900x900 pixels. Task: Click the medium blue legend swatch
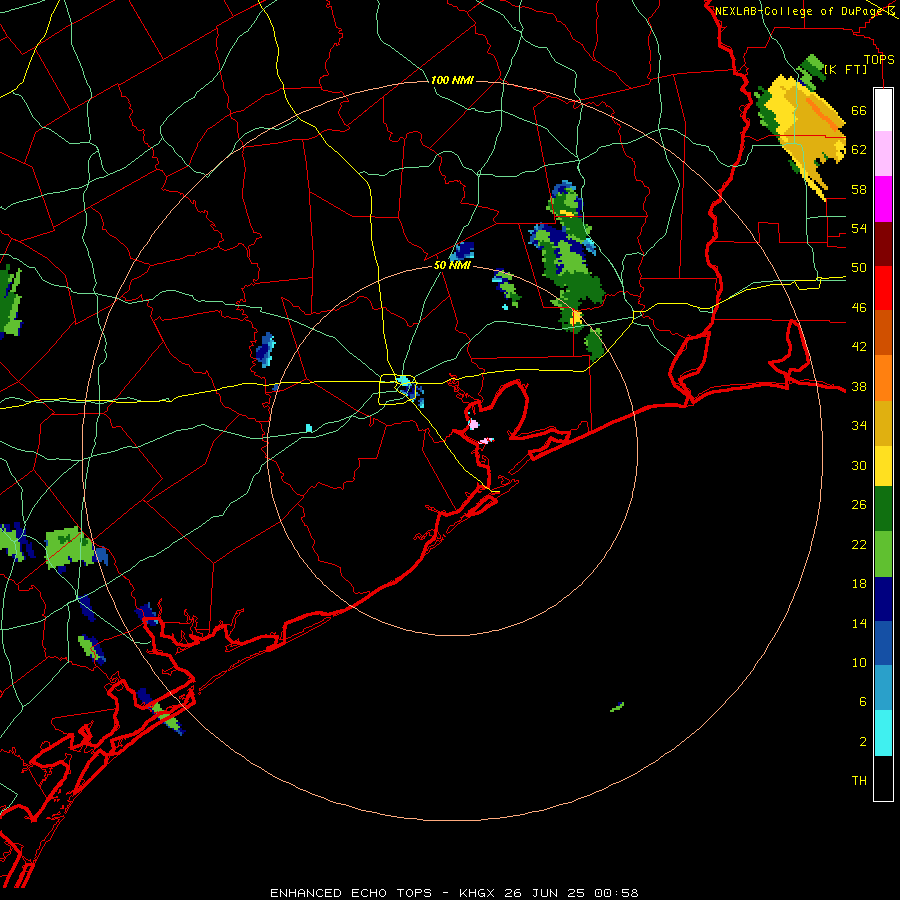click(x=883, y=643)
